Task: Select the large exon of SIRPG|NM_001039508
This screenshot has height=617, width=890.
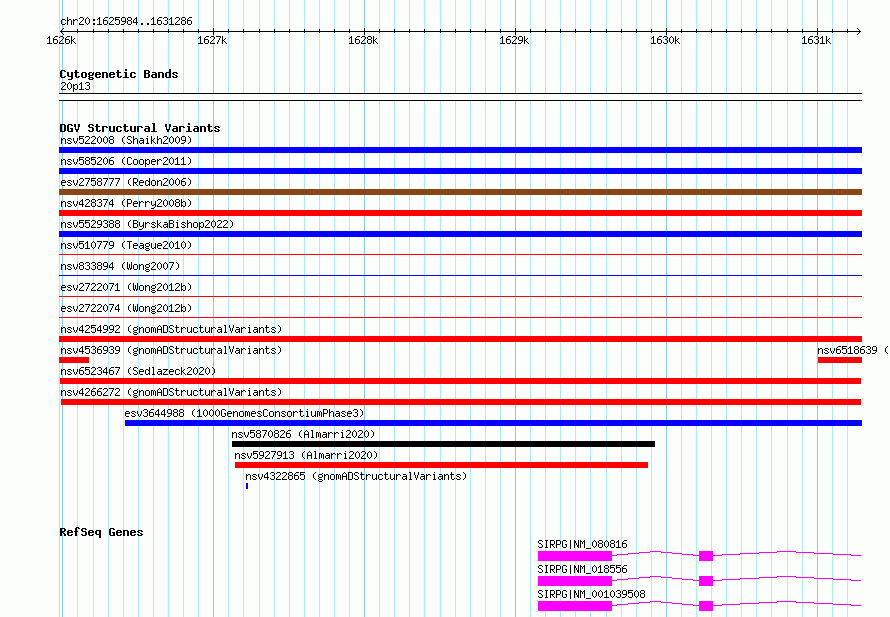Action: 575,606
